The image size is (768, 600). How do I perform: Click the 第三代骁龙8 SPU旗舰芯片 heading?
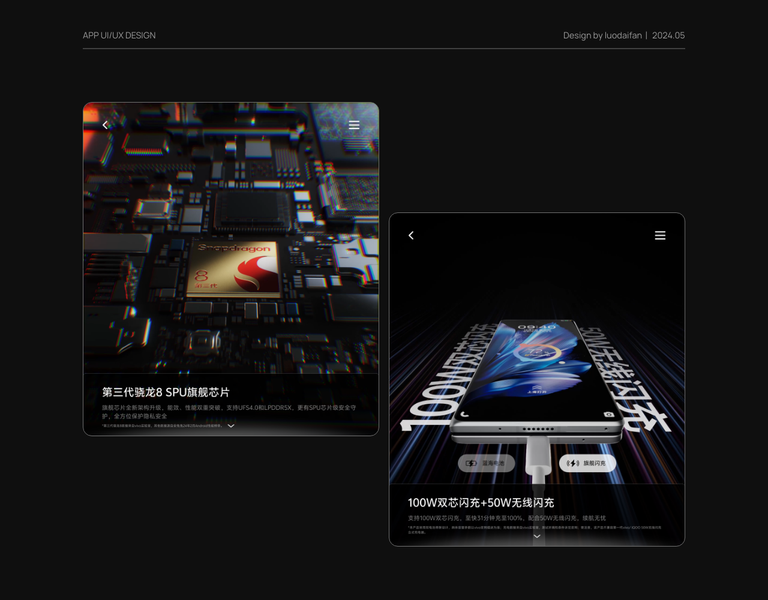[166, 392]
